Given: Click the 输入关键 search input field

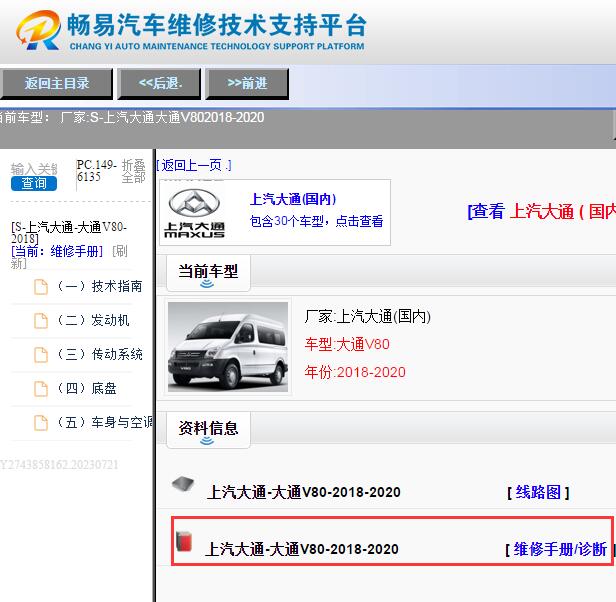Looking at the screenshot, I should (34, 169).
